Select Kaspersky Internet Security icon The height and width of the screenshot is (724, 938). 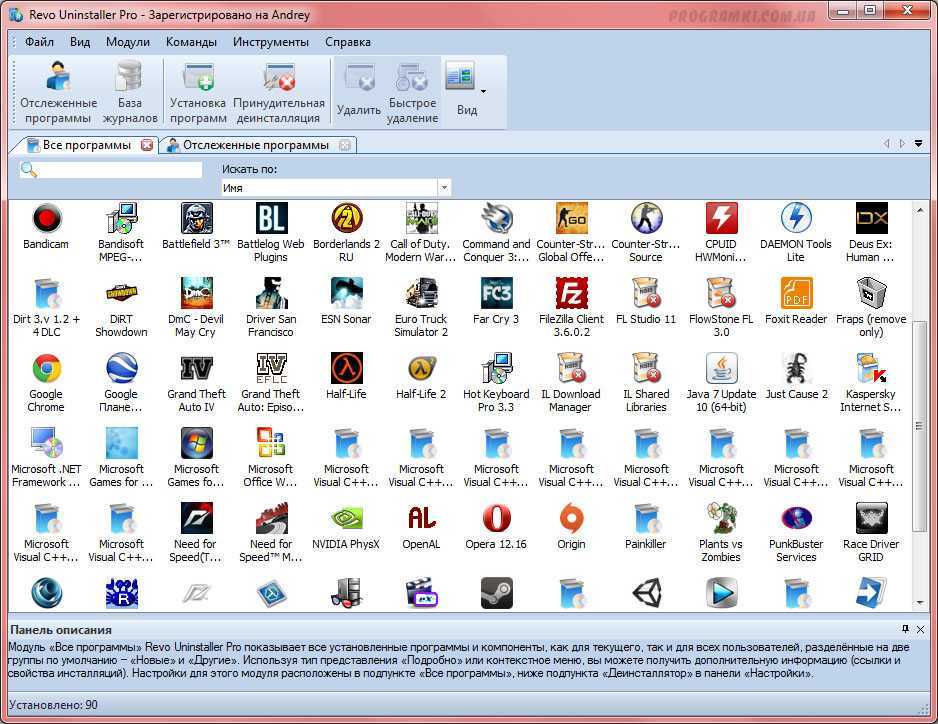pos(871,368)
